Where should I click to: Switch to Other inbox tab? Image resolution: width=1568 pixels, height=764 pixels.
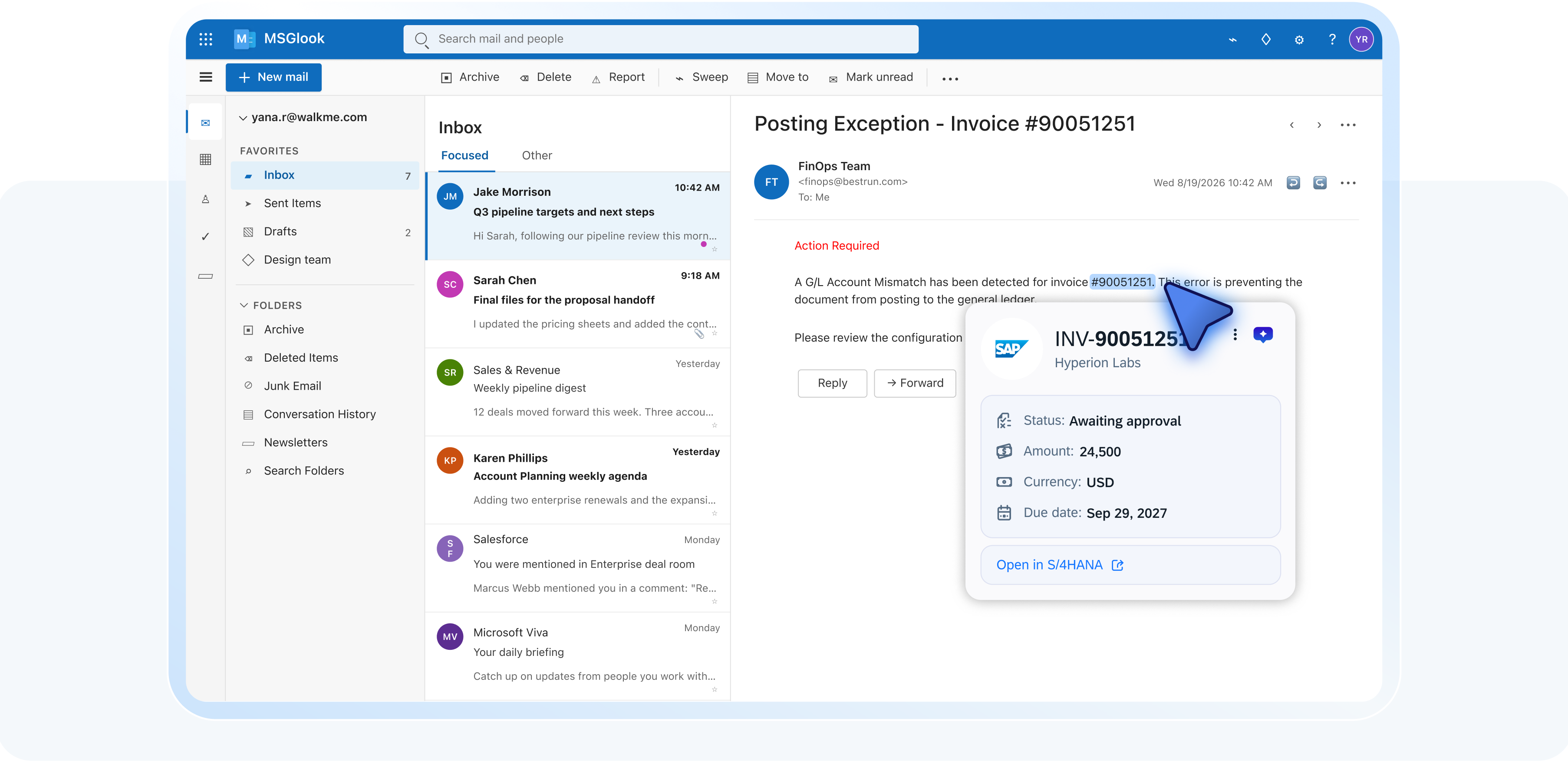537,156
